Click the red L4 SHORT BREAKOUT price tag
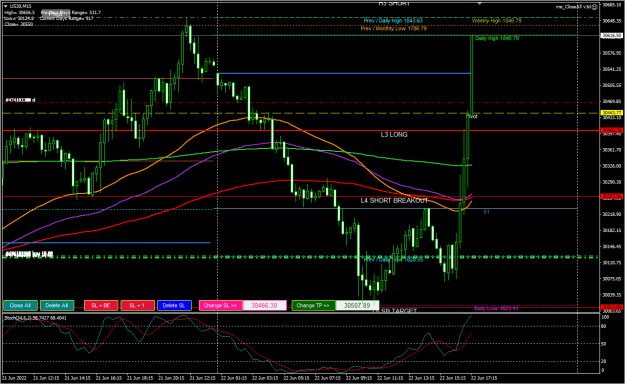Screen dimensions: 625x384 pos(611,197)
